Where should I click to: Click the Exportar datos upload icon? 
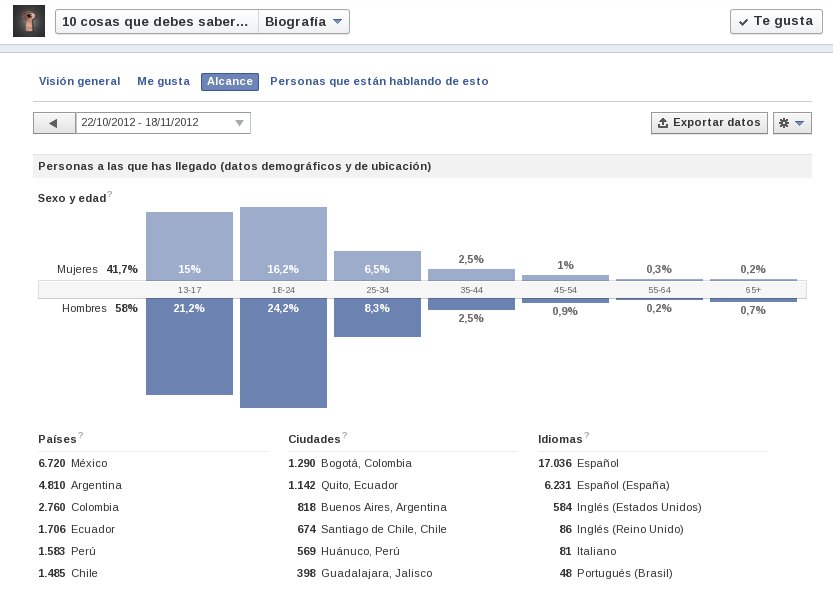click(663, 123)
